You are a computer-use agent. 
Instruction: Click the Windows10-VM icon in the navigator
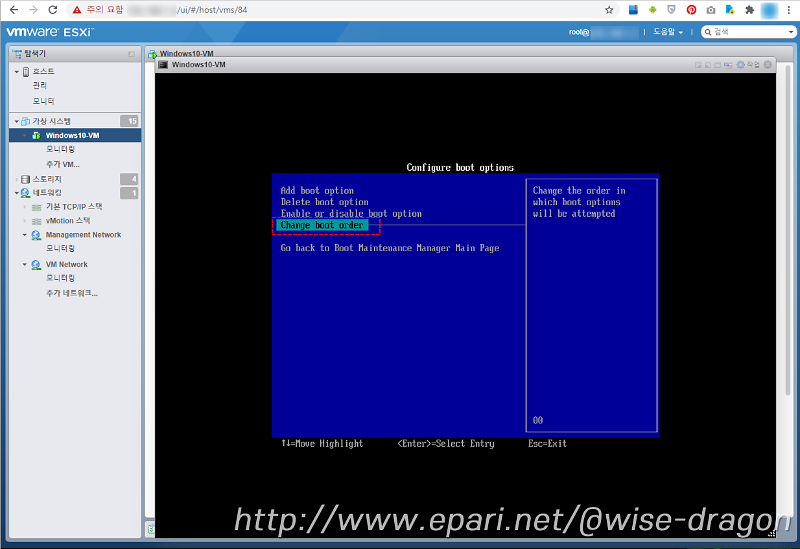36,135
